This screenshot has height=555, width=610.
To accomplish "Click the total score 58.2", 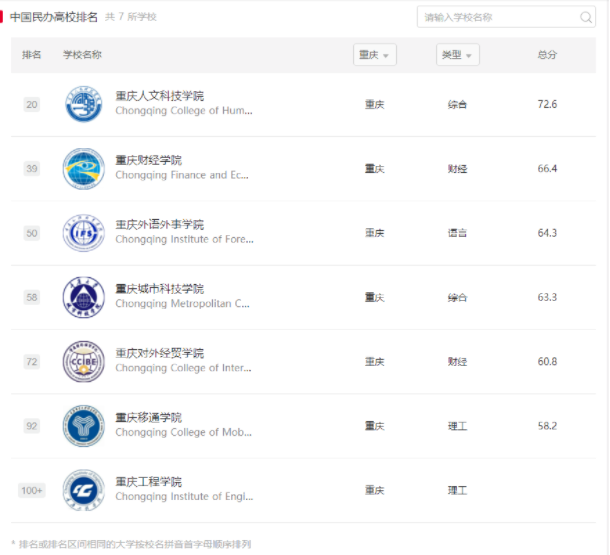I will pyautogui.click(x=547, y=426).
